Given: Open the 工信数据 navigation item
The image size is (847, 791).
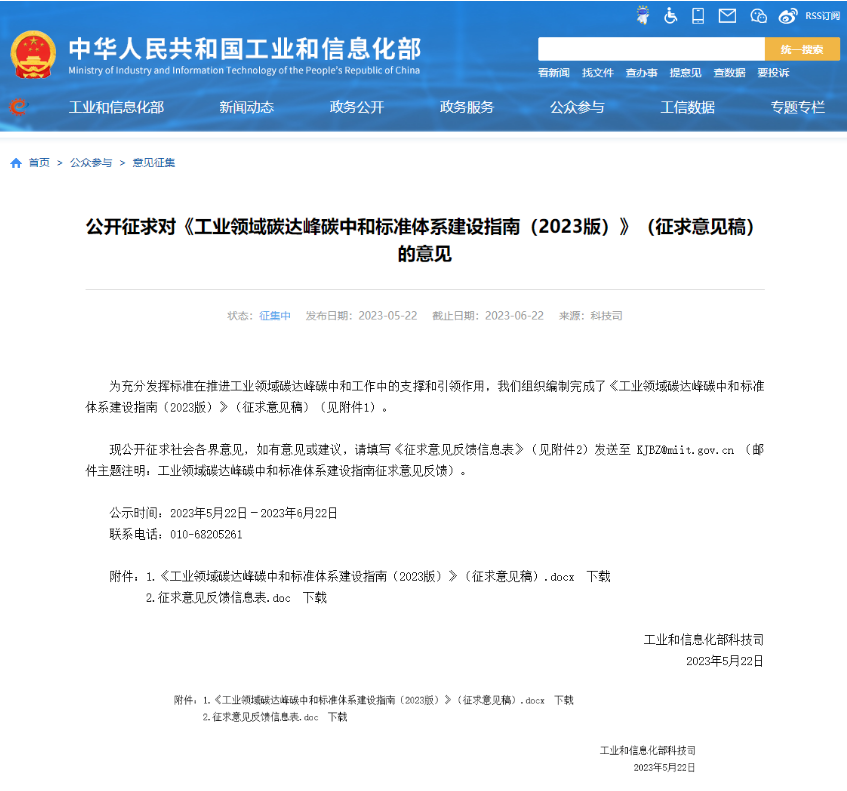Looking at the screenshot, I should coord(687,107).
